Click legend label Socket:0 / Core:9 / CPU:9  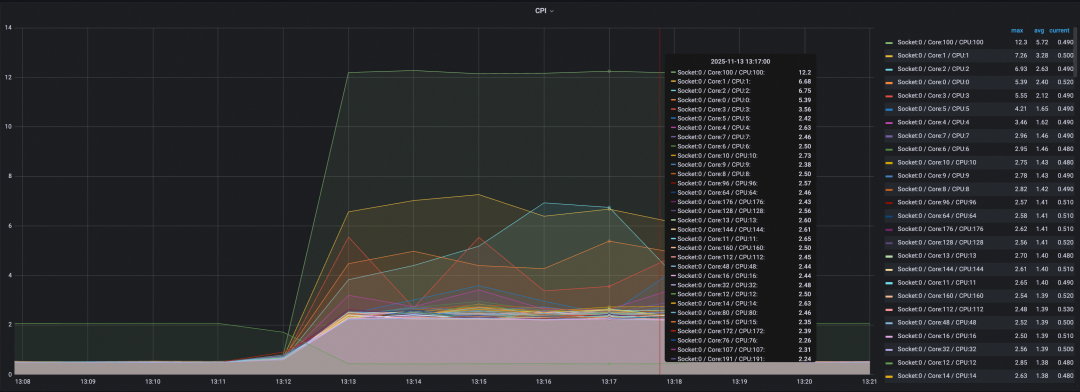pyautogui.click(x=932, y=176)
